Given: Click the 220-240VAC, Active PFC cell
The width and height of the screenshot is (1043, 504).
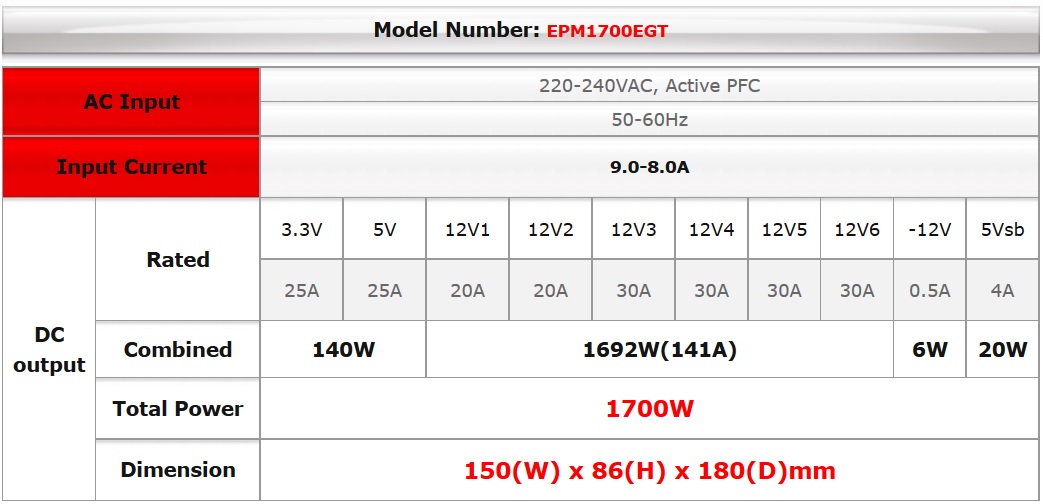Looking at the screenshot, I should pos(649,86).
